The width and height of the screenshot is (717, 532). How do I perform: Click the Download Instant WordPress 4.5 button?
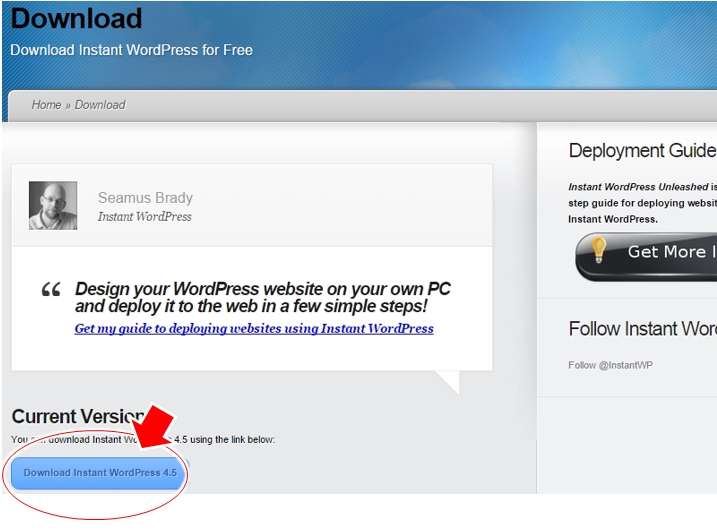(x=98, y=473)
